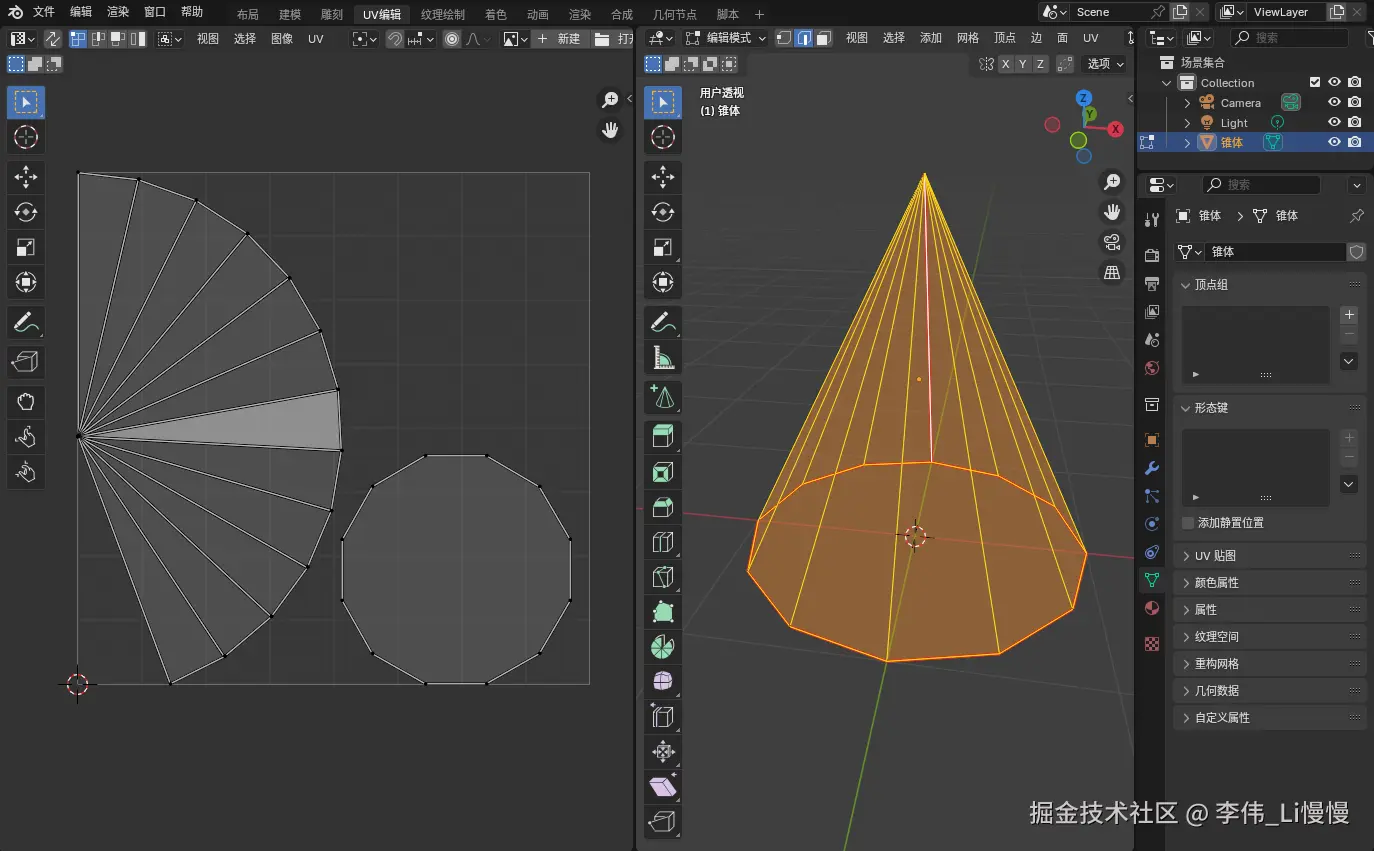Click the Material properties tab icon

pyautogui.click(x=1152, y=608)
